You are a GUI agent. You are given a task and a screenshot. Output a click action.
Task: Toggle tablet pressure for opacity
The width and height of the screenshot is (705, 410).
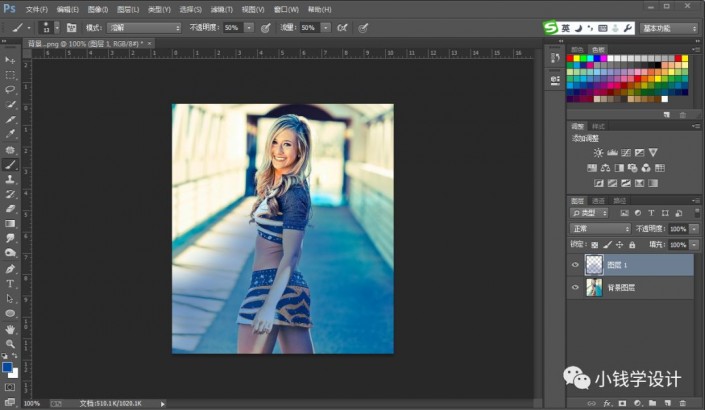click(x=266, y=28)
